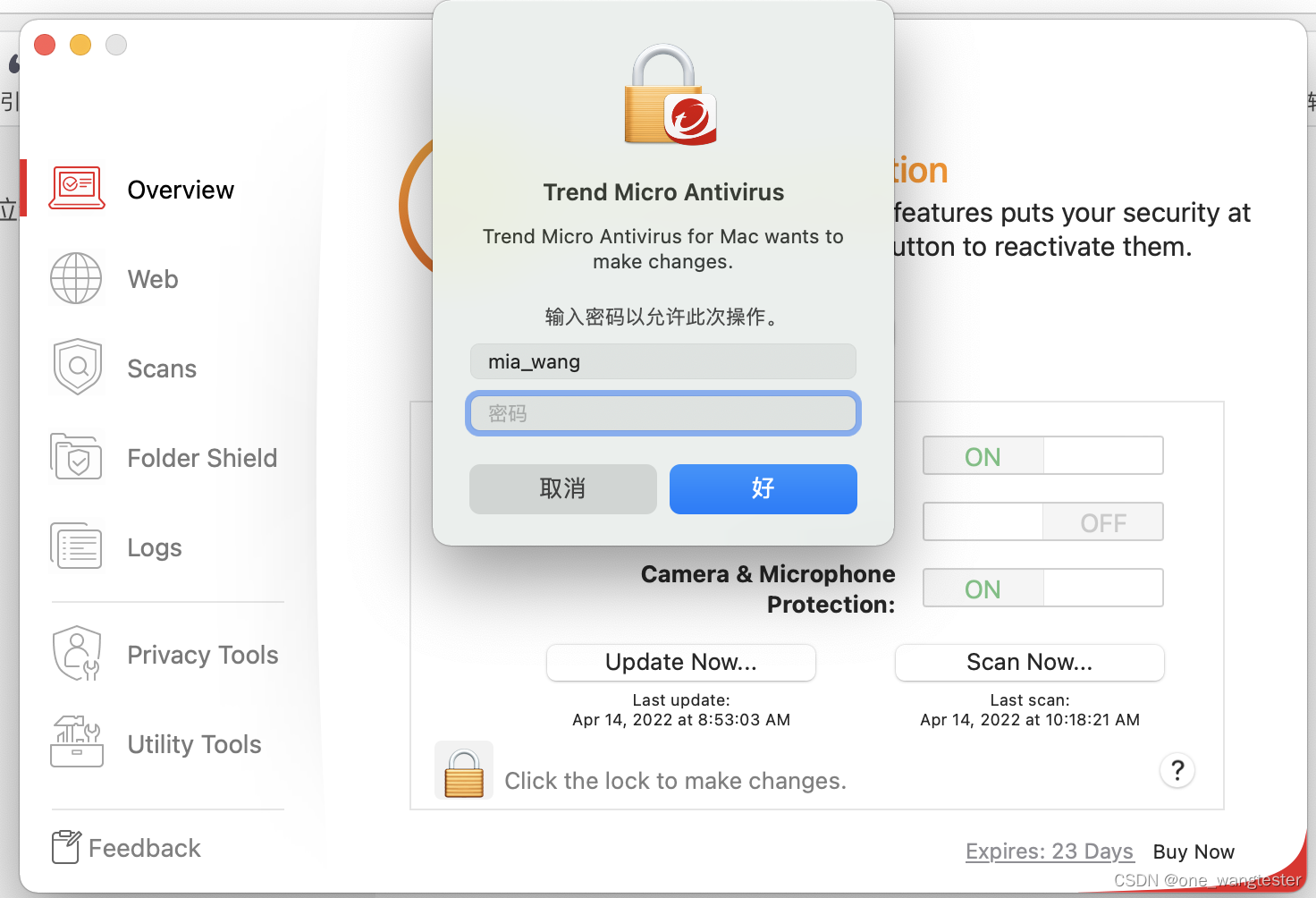This screenshot has width=1316, height=898.
Task: Focus the 密码 password field
Action: [x=662, y=413]
